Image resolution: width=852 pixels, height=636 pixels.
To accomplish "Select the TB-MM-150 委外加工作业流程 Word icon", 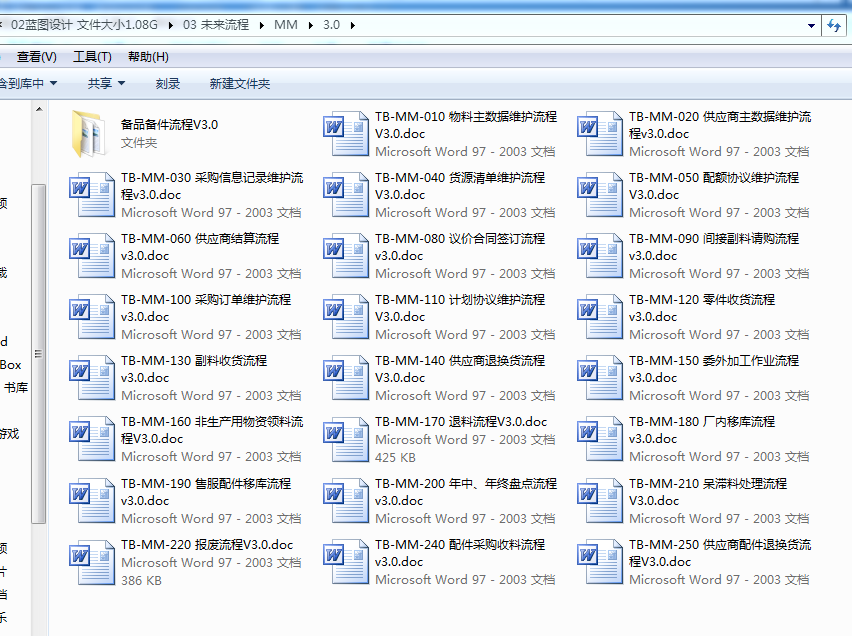I will [x=600, y=377].
